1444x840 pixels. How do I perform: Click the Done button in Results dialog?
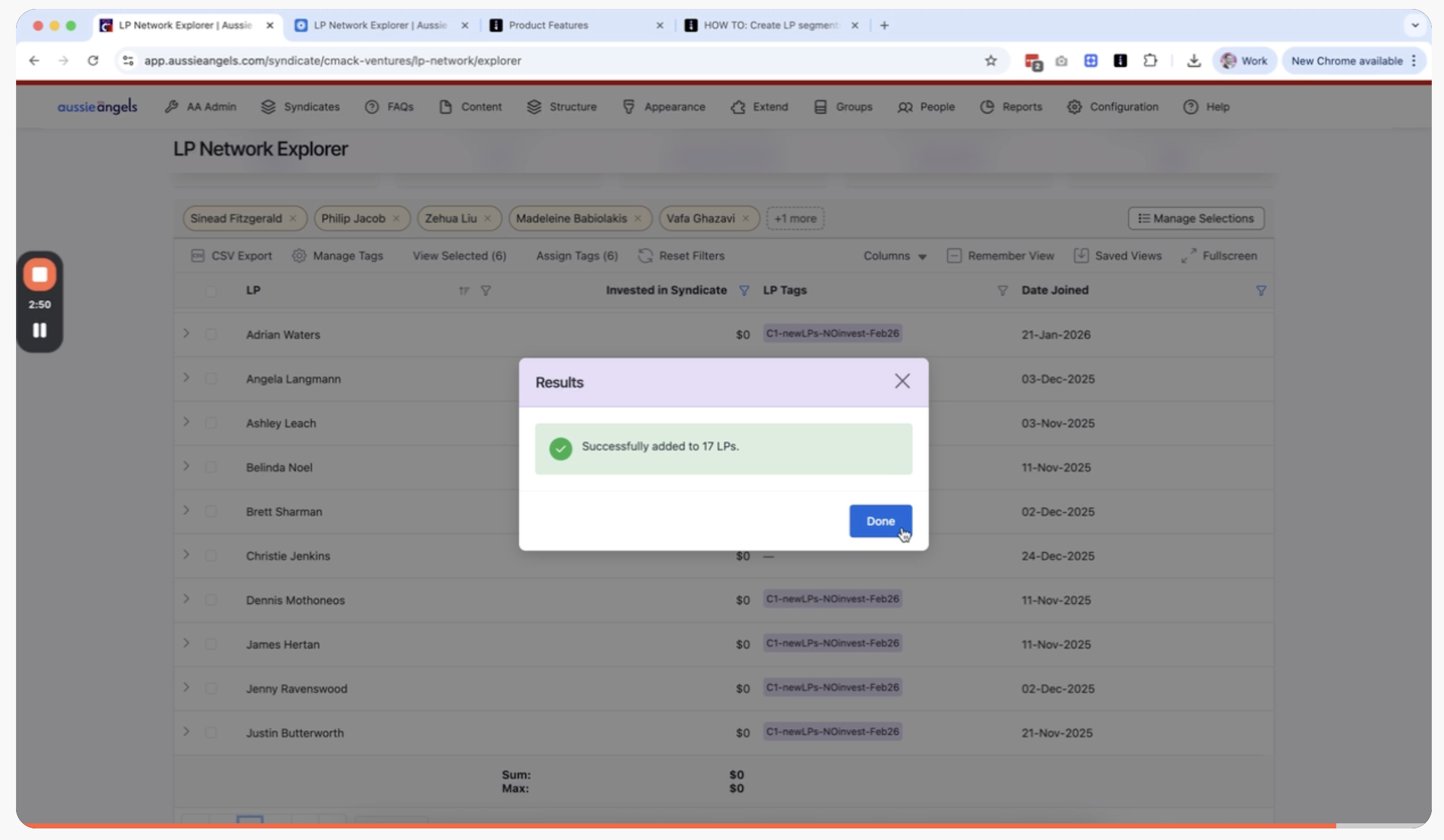tap(880, 521)
